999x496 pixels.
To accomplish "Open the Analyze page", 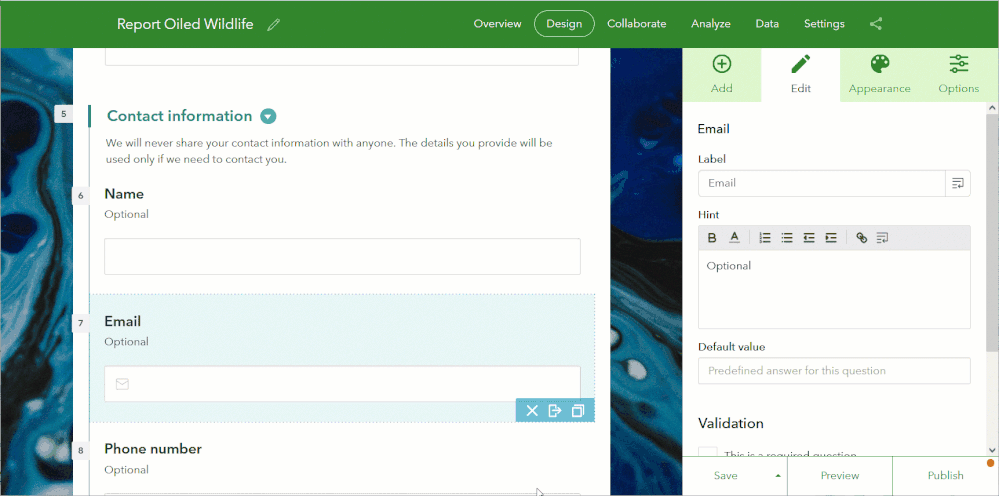I will (711, 24).
